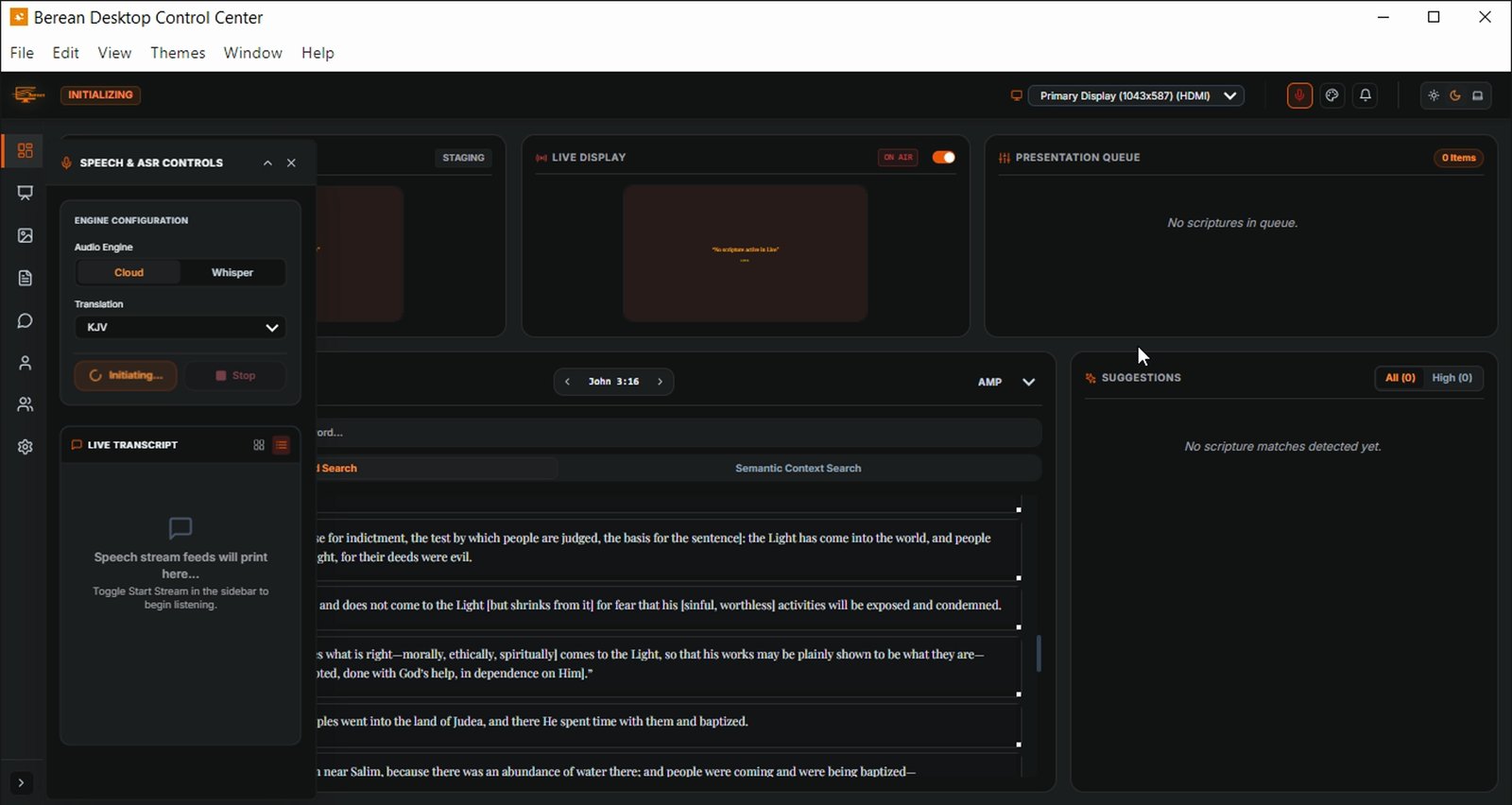Click the Stop stream button
The height and width of the screenshot is (805, 1512).
[x=235, y=375]
